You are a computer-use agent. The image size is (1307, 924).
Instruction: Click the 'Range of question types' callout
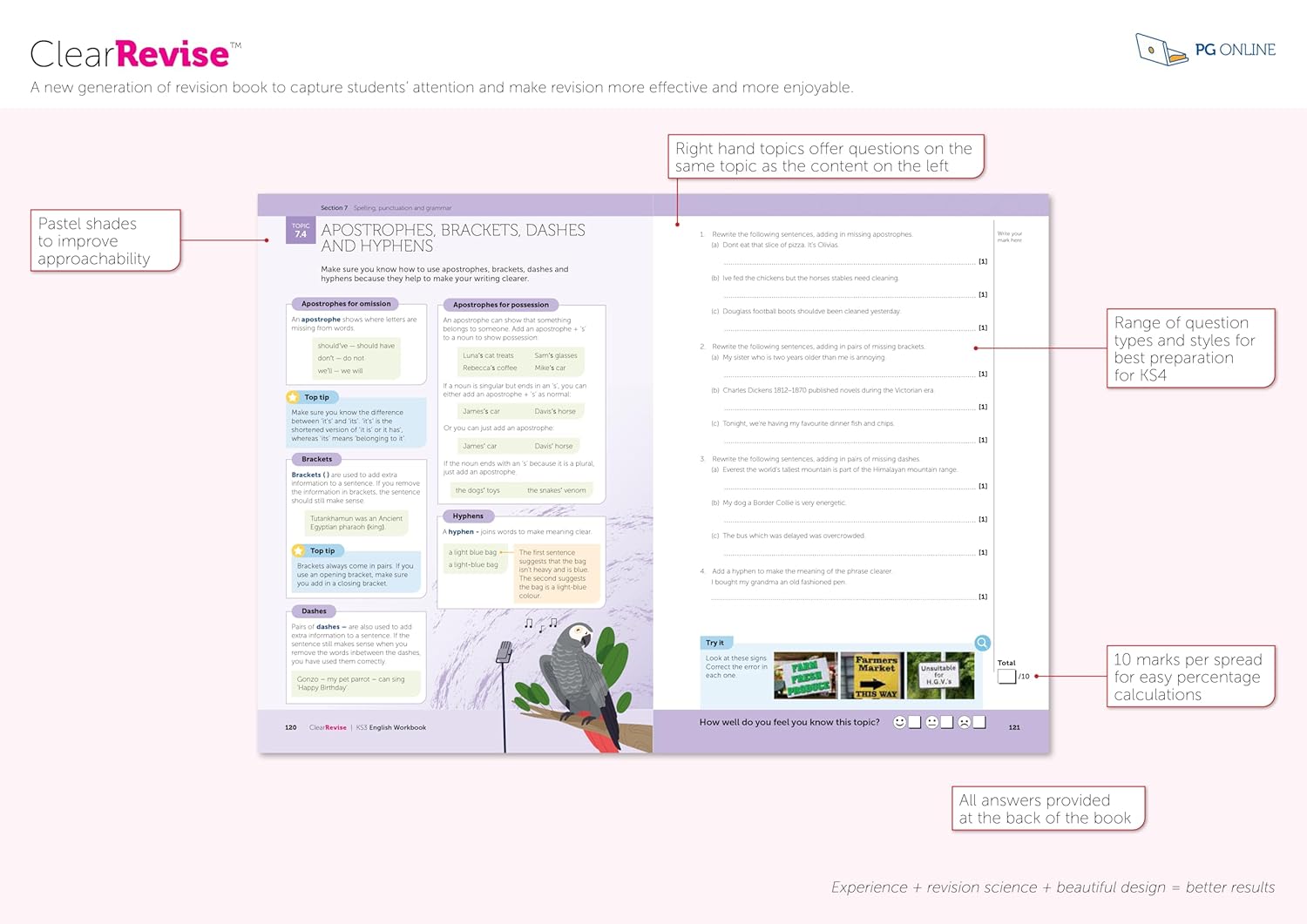click(x=1190, y=348)
